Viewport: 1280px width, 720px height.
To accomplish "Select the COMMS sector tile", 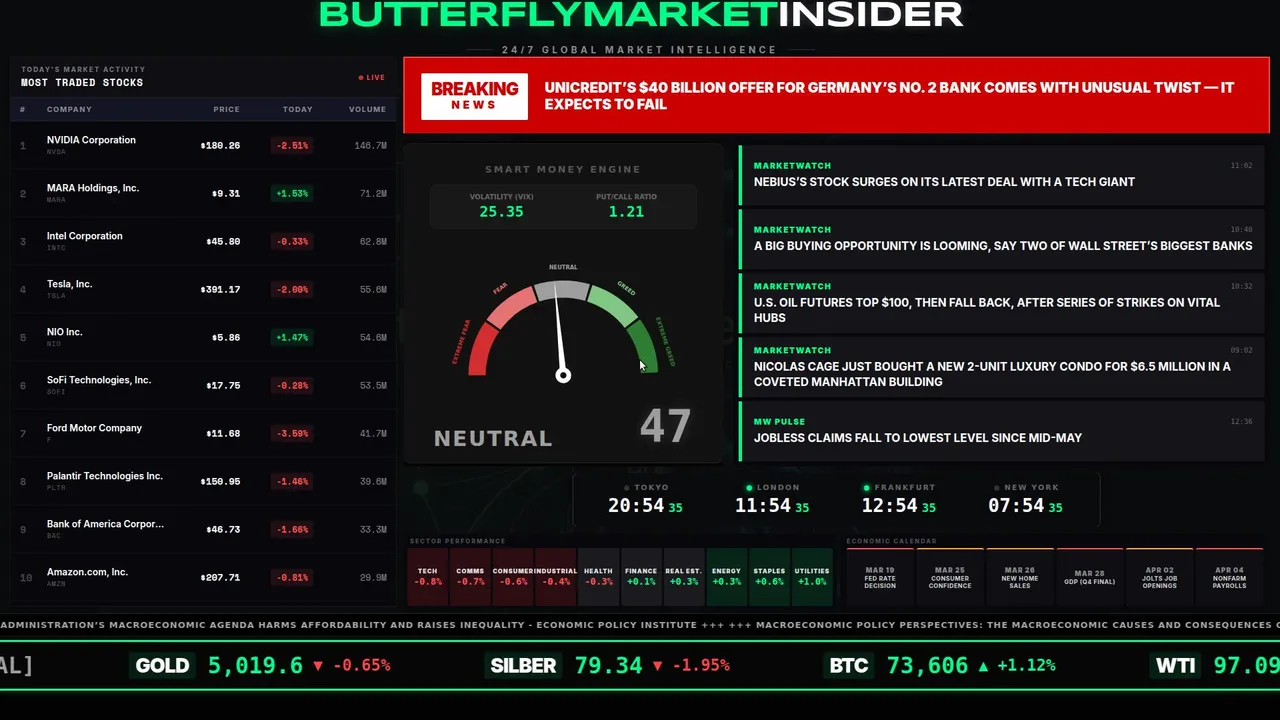I will pos(470,577).
